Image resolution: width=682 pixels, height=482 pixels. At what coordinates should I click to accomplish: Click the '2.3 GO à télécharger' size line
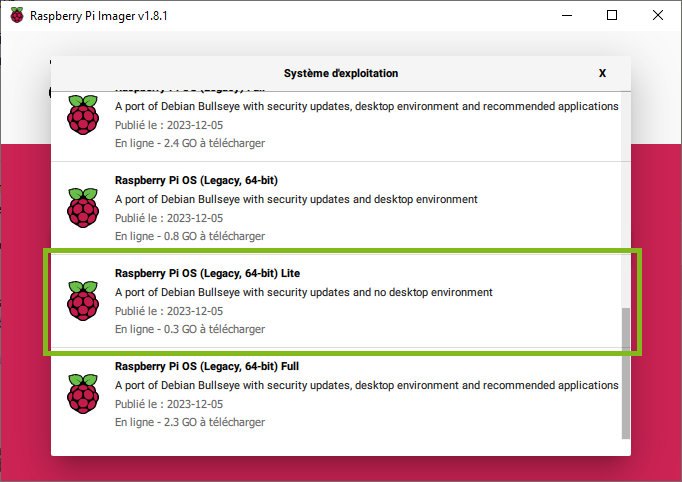coord(190,422)
